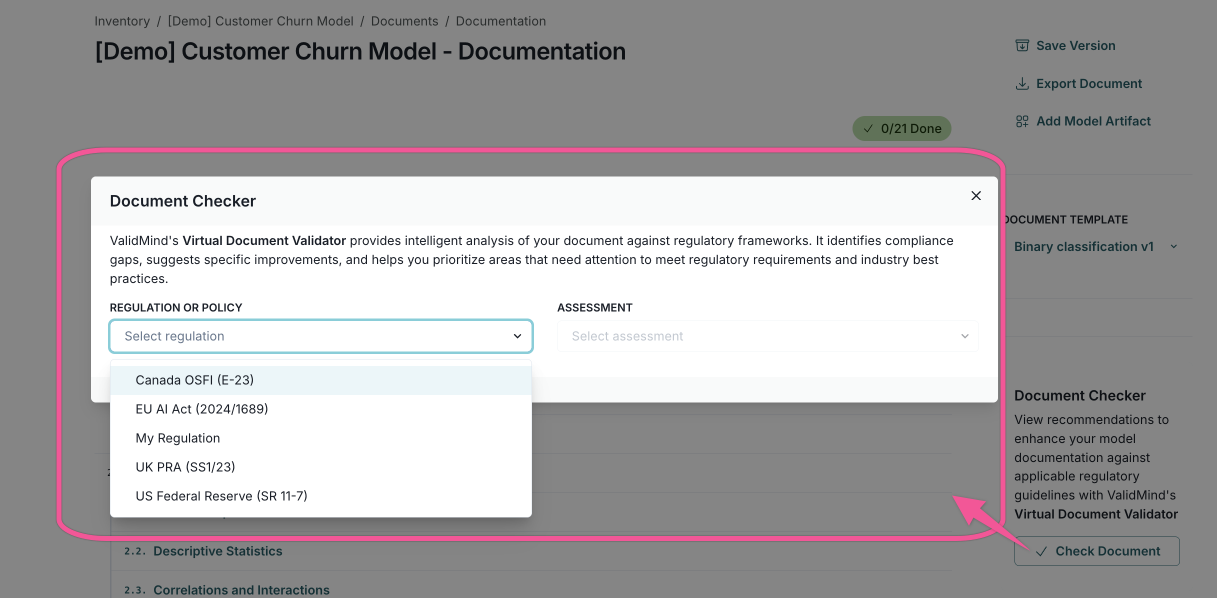
Task: Choose EU AI Act (2024/1689) option
Action: click(x=202, y=409)
